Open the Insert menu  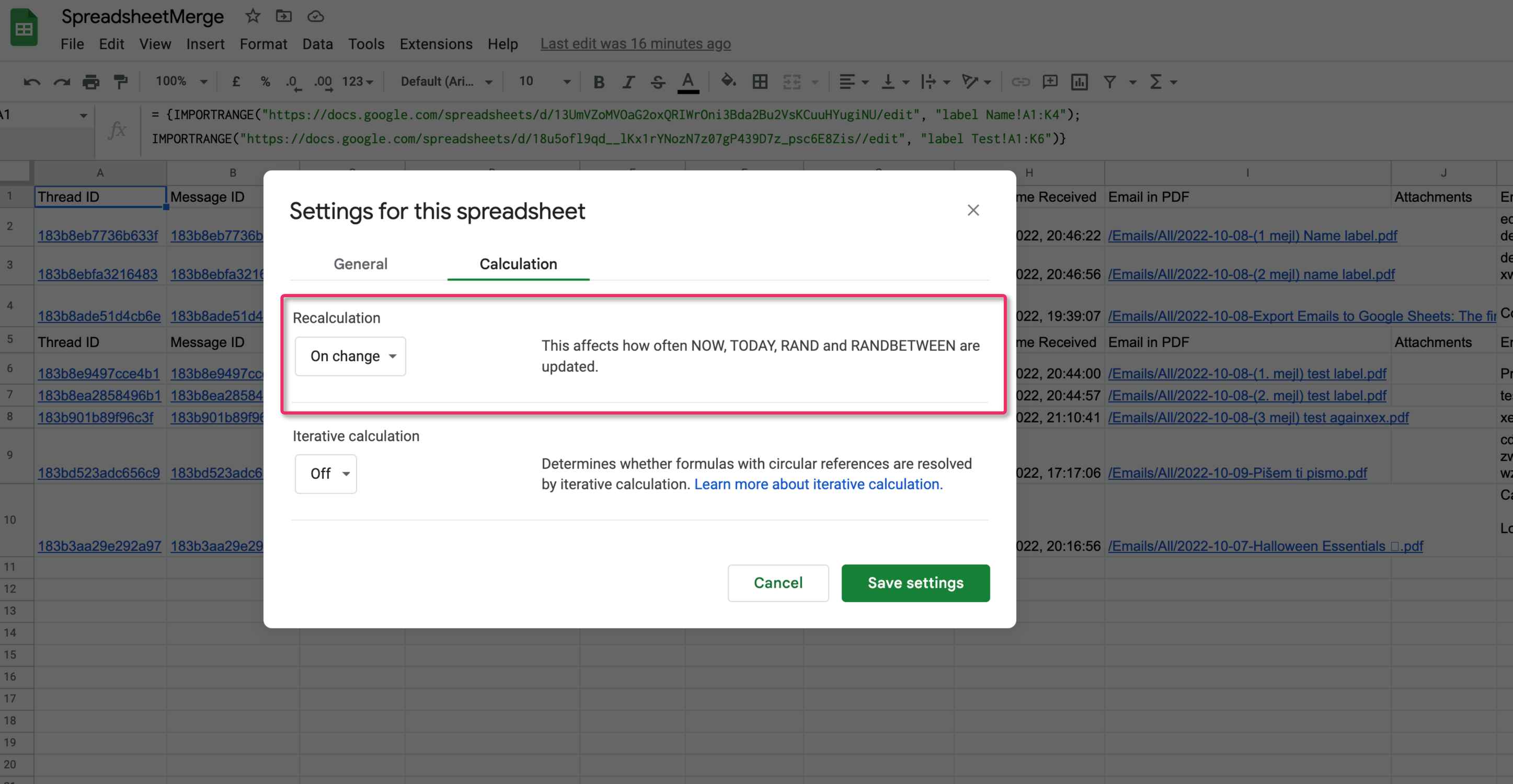[x=205, y=44]
